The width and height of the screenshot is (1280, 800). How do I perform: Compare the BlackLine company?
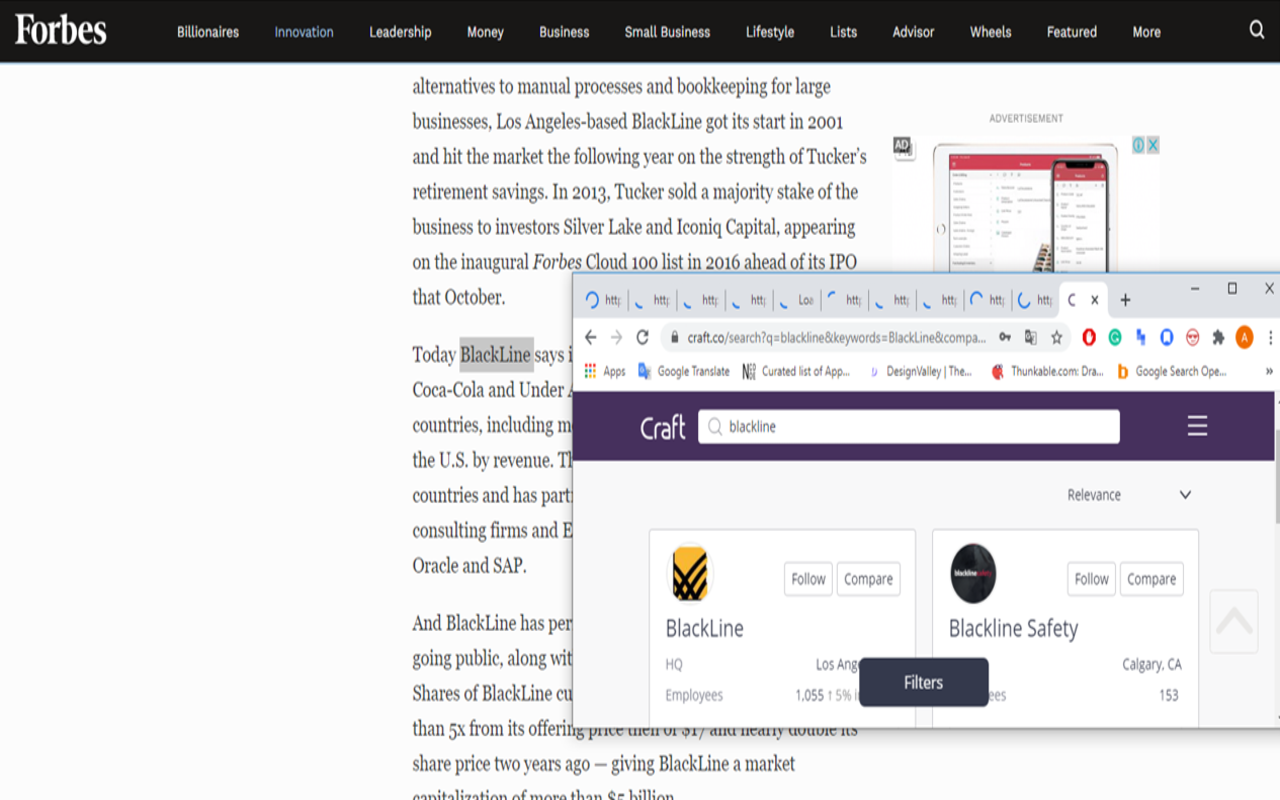(868, 579)
